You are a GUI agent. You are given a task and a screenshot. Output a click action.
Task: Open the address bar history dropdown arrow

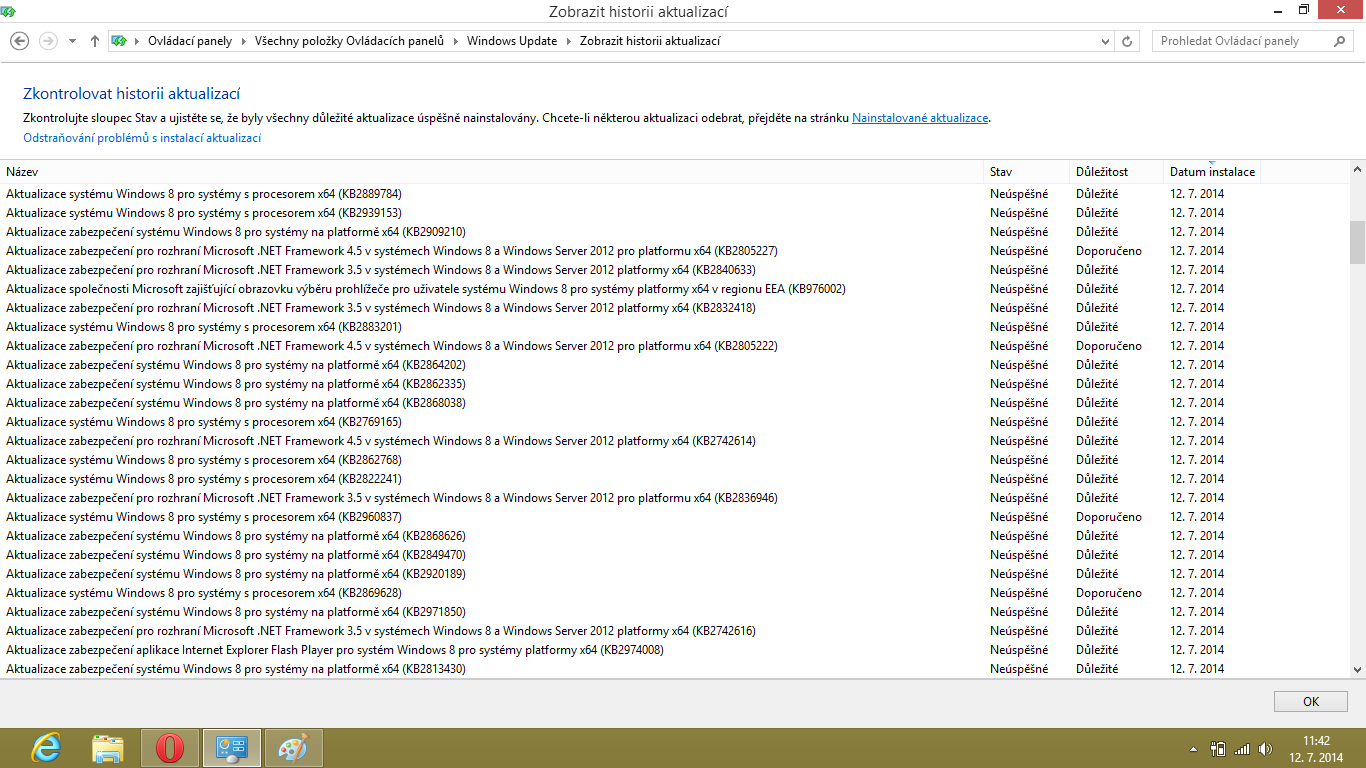pyautogui.click(x=1105, y=42)
